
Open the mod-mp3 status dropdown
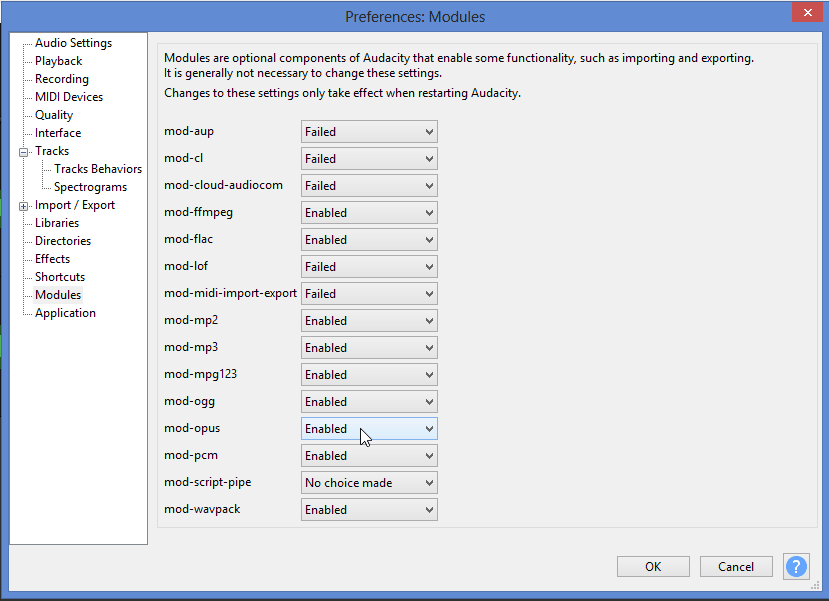click(x=369, y=347)
